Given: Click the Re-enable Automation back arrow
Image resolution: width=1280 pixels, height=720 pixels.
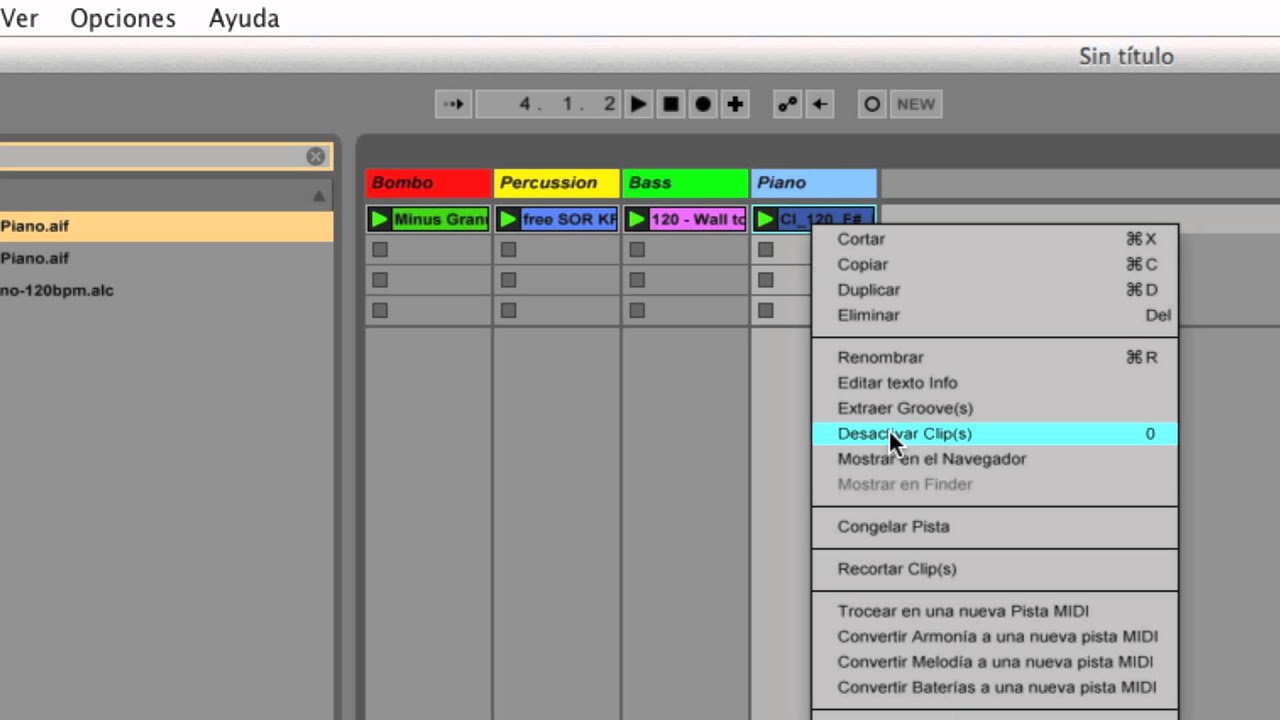Looking at the screenshot, I should pos(820,104).
